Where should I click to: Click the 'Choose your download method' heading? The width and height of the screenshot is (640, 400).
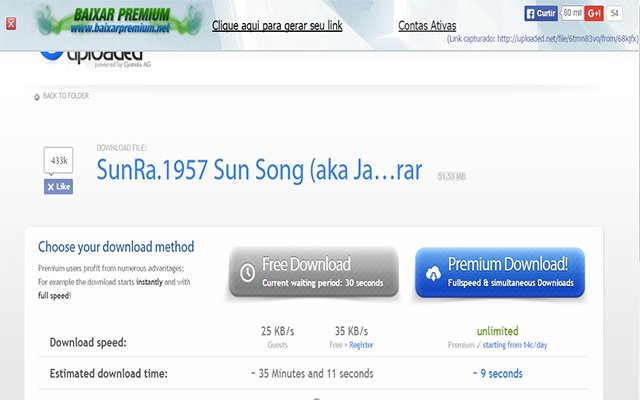(x=116, y=247)
